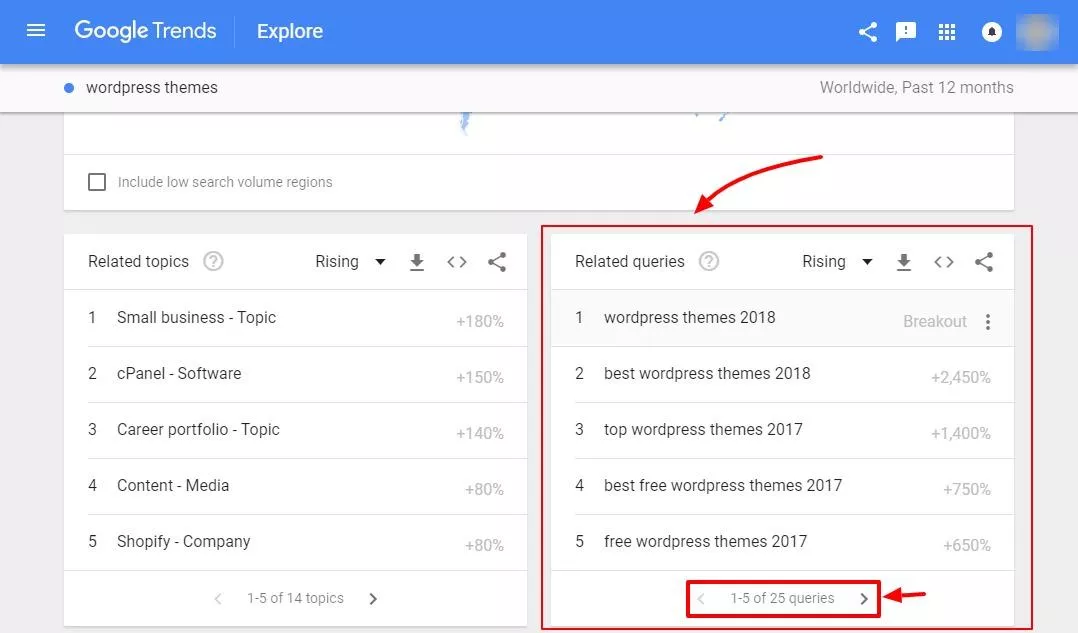The image size is (1078, 633).
Task: Download Related topics data as CSV
Action: click(417, 262)
